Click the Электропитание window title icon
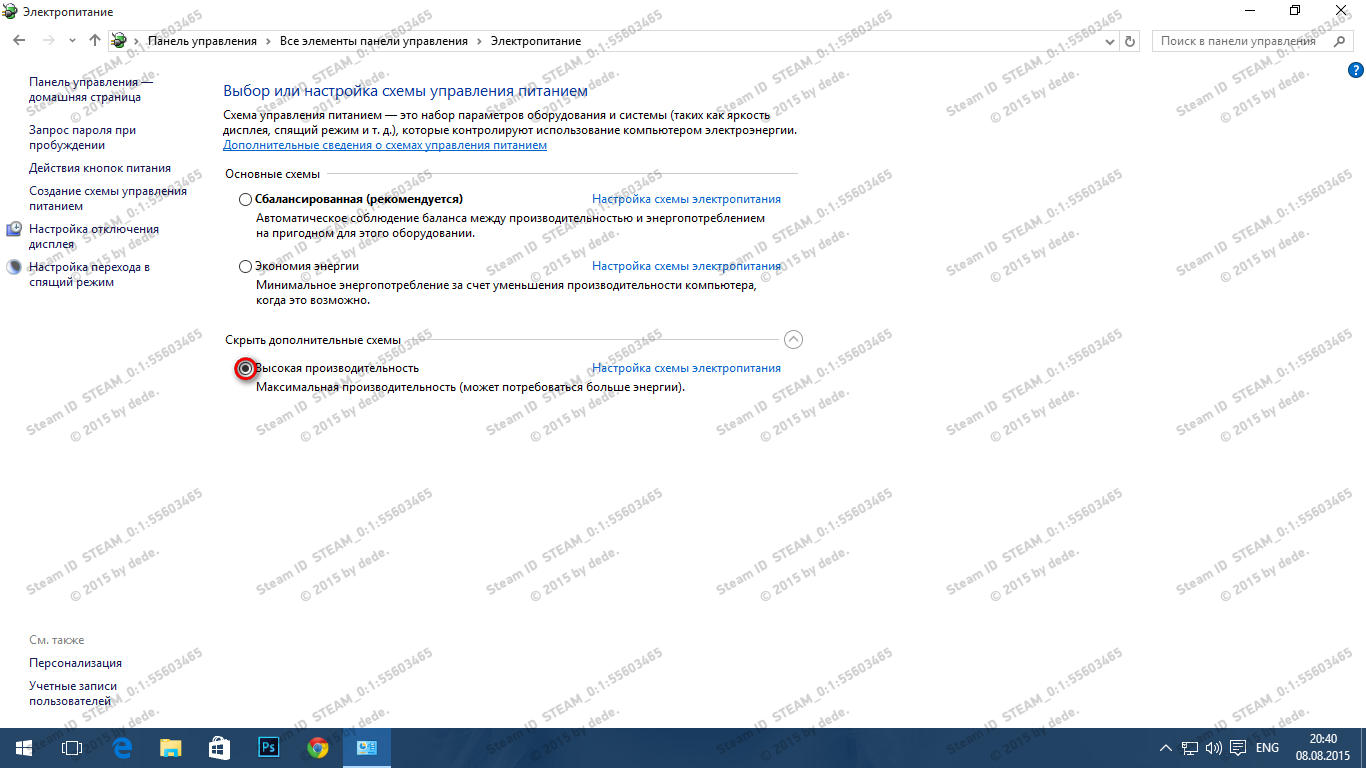 pyautogui.click(x=10, y=12)
